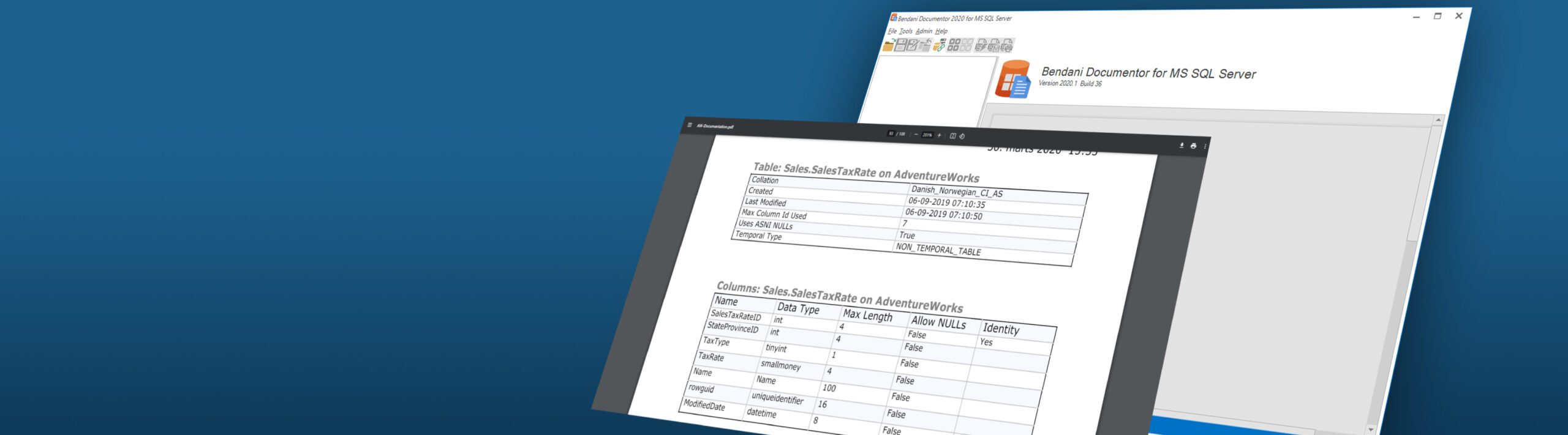Click the PDF page number field
This screenshot has width=1568, height=435.
[891, 133]
